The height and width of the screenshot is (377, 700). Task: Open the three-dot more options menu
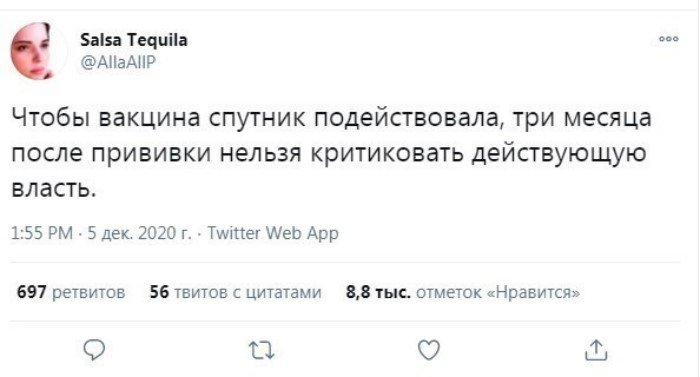669,39
